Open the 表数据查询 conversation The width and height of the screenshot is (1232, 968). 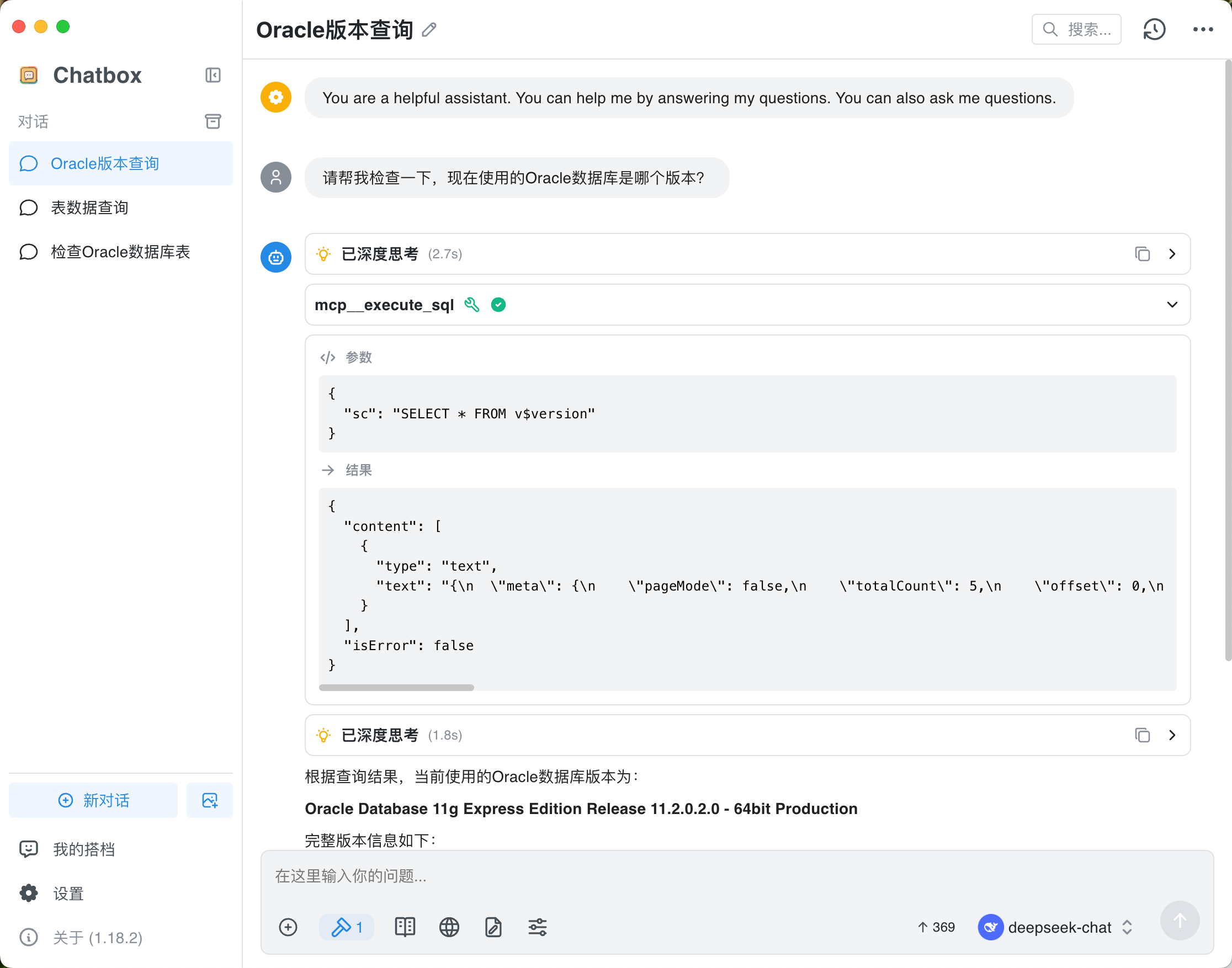click(x=121, y=208)
